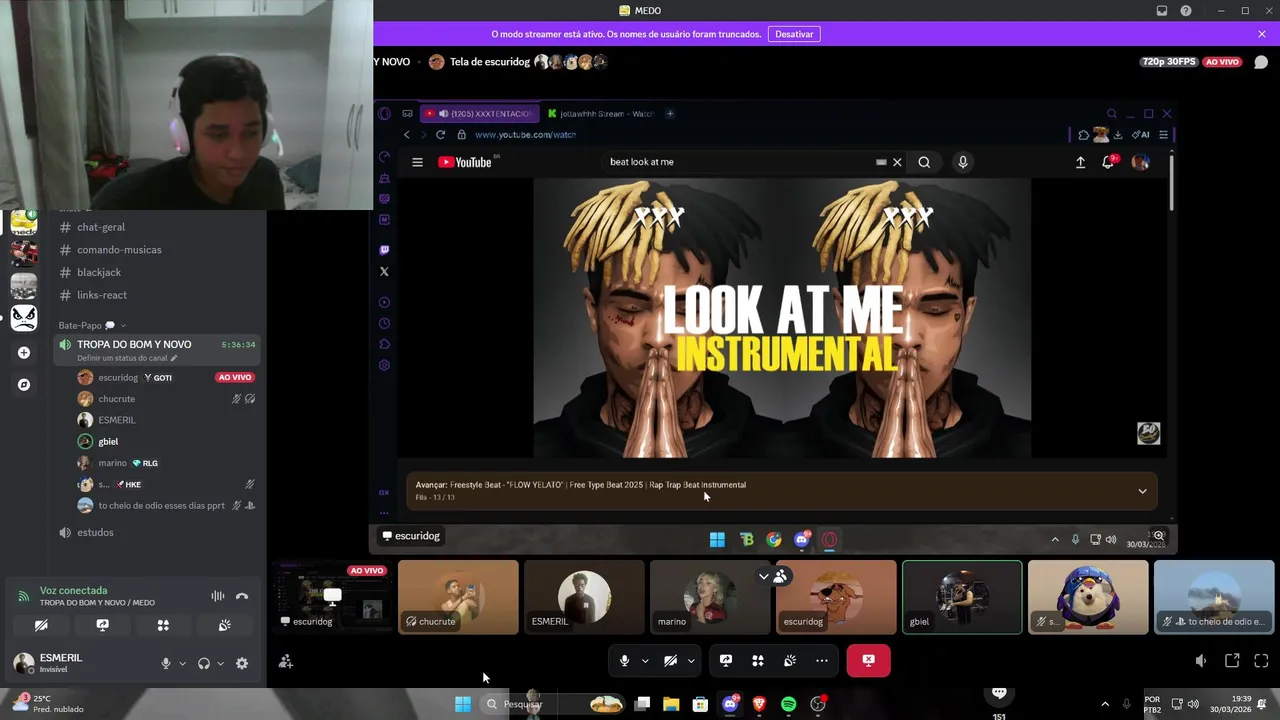Click Desativar streamer mode button
The width and height of the screenshot is (1280, 720).
coord(794,34)
